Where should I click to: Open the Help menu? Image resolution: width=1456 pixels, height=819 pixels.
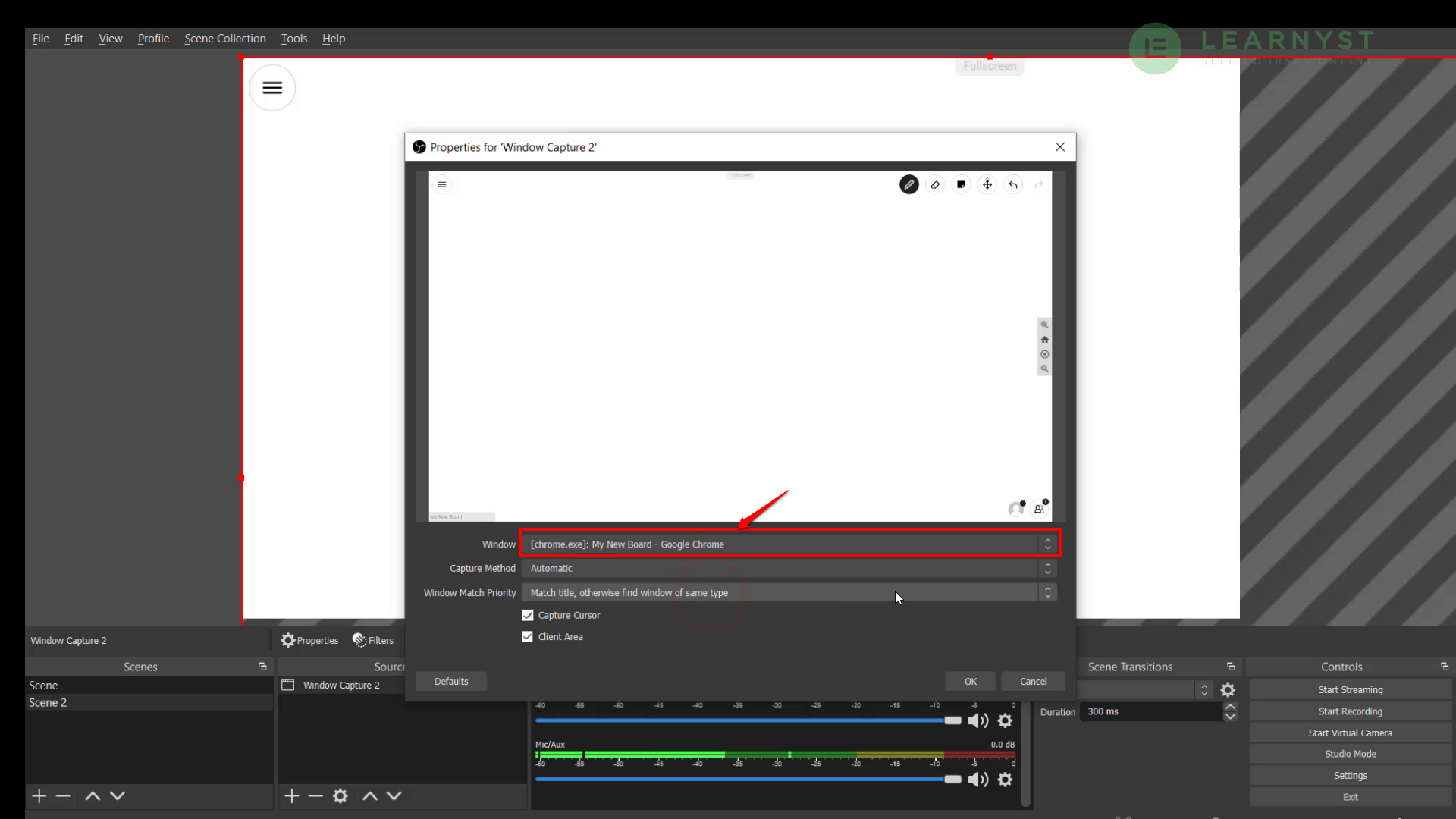coord(334,38)
